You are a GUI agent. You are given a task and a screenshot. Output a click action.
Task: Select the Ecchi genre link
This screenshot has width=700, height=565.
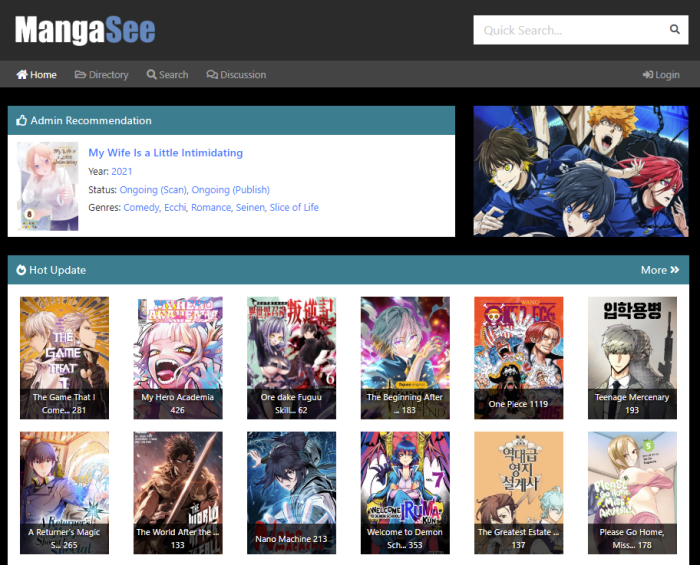click(x=175, y=208)
